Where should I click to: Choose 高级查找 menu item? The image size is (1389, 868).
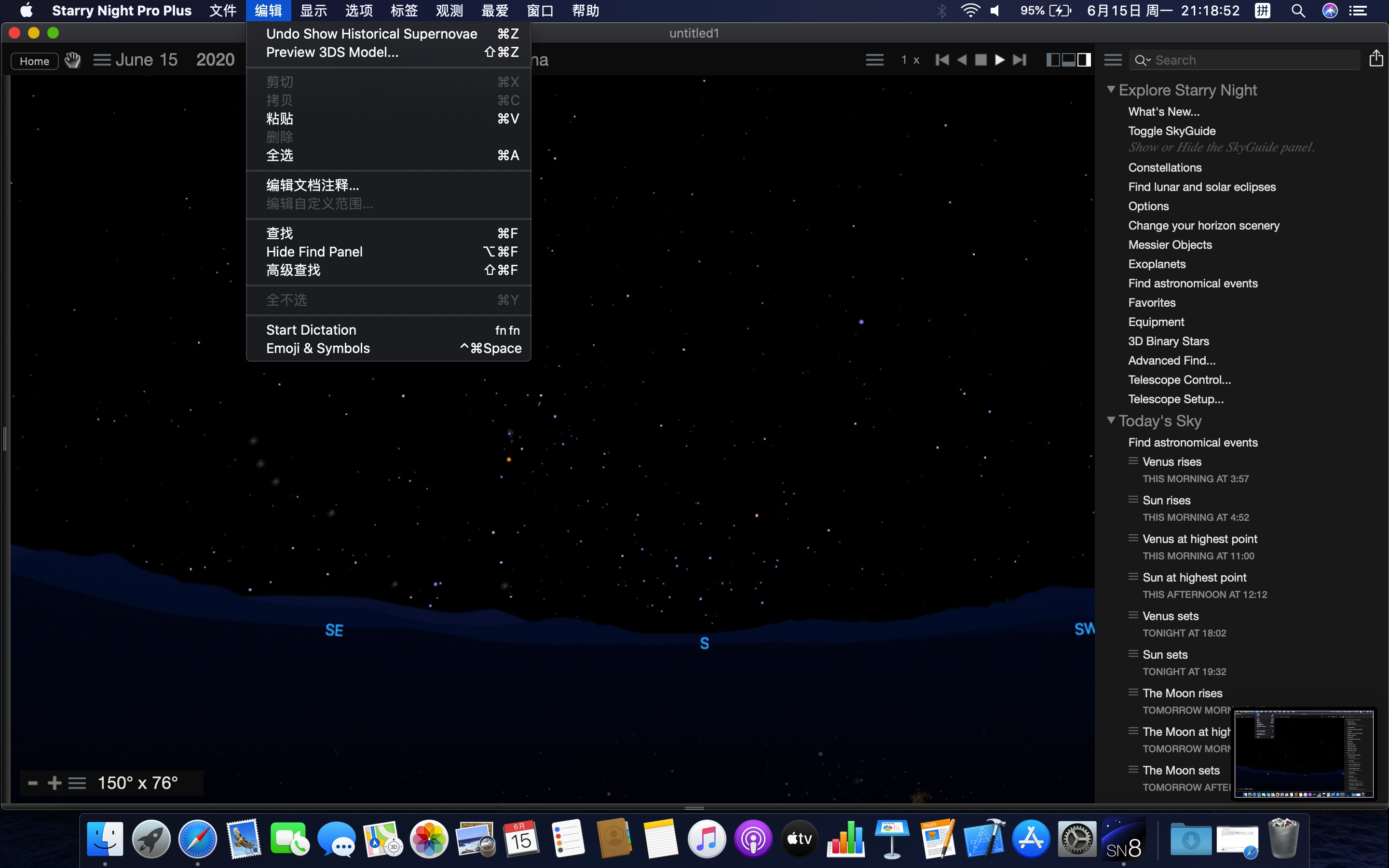[389, 270]
